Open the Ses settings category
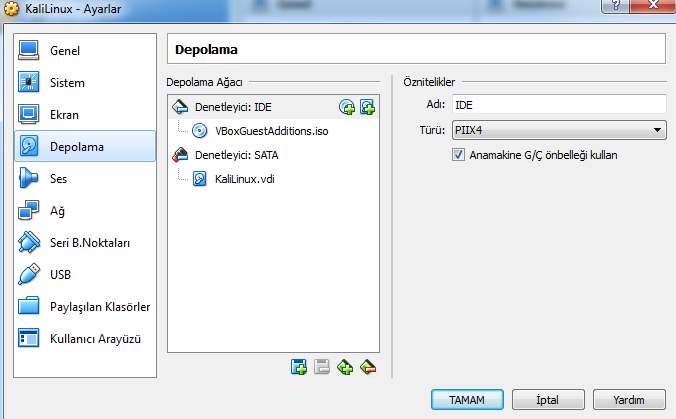This screenshot has height=419, width=676. point(85,178)
